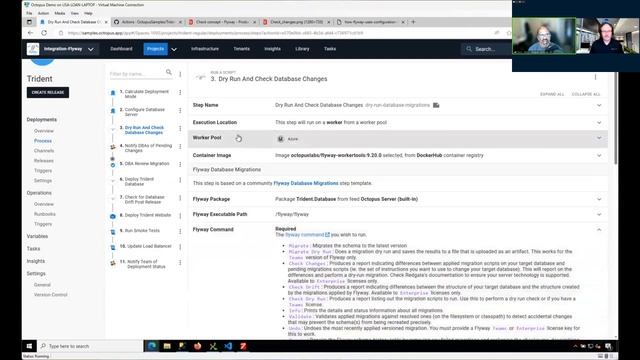The width and height of the screenshot is (640, 360).
Task: Open the Tasks top nav item
Action: (330, 49)
